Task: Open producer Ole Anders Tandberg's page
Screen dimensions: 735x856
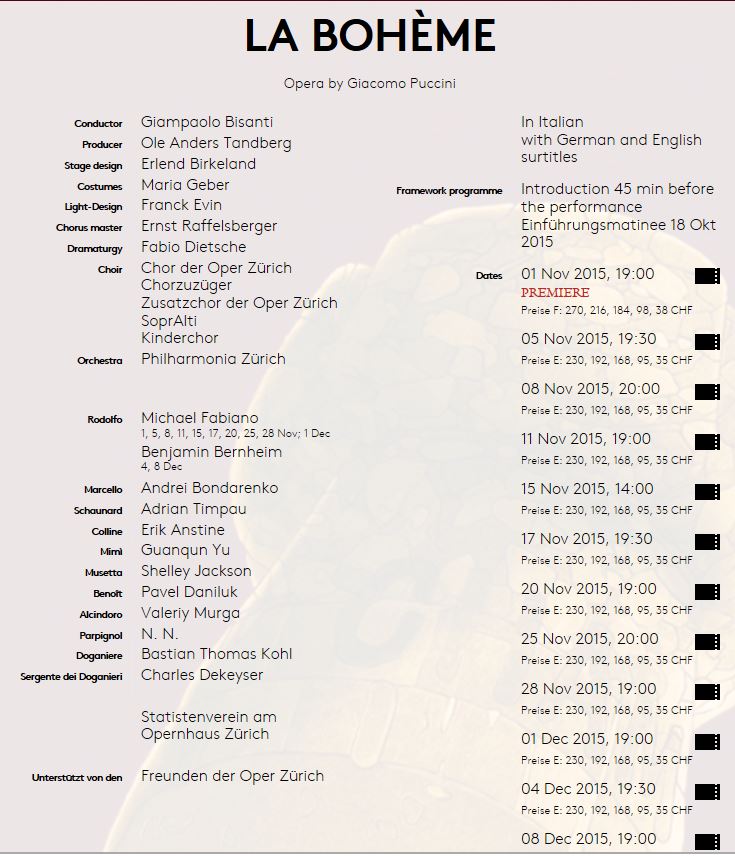Action: tap(216, 143)
